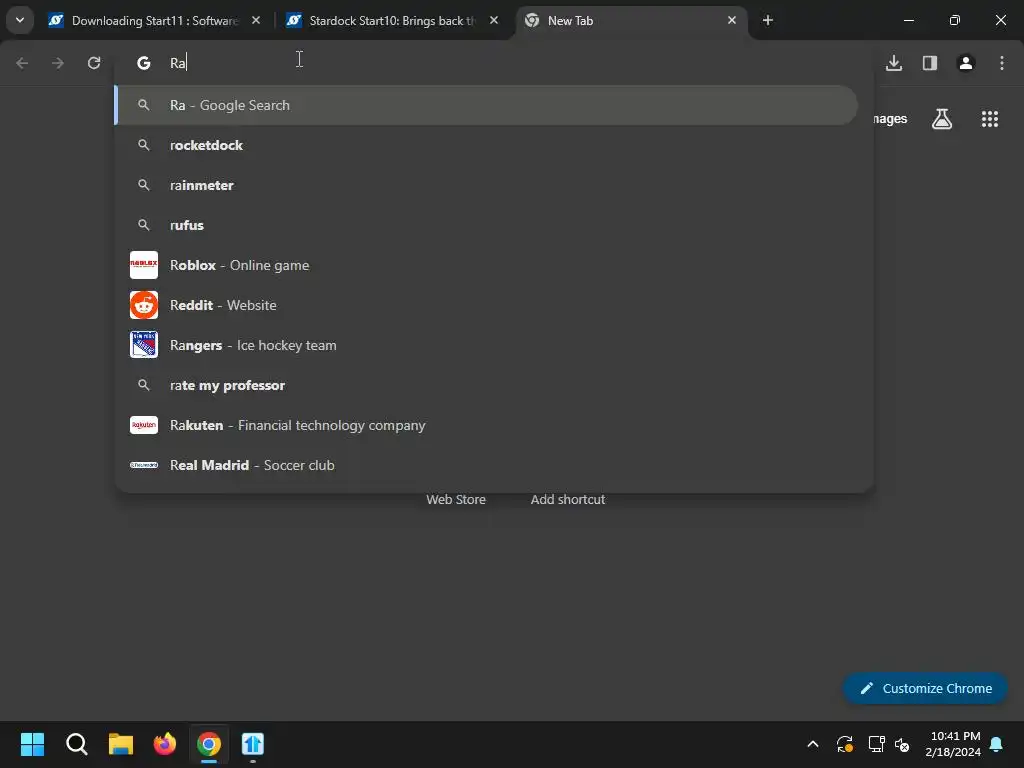1024x768 pixels.
Task: Click Chrome icon in taskbar
Action: point(209,744)
